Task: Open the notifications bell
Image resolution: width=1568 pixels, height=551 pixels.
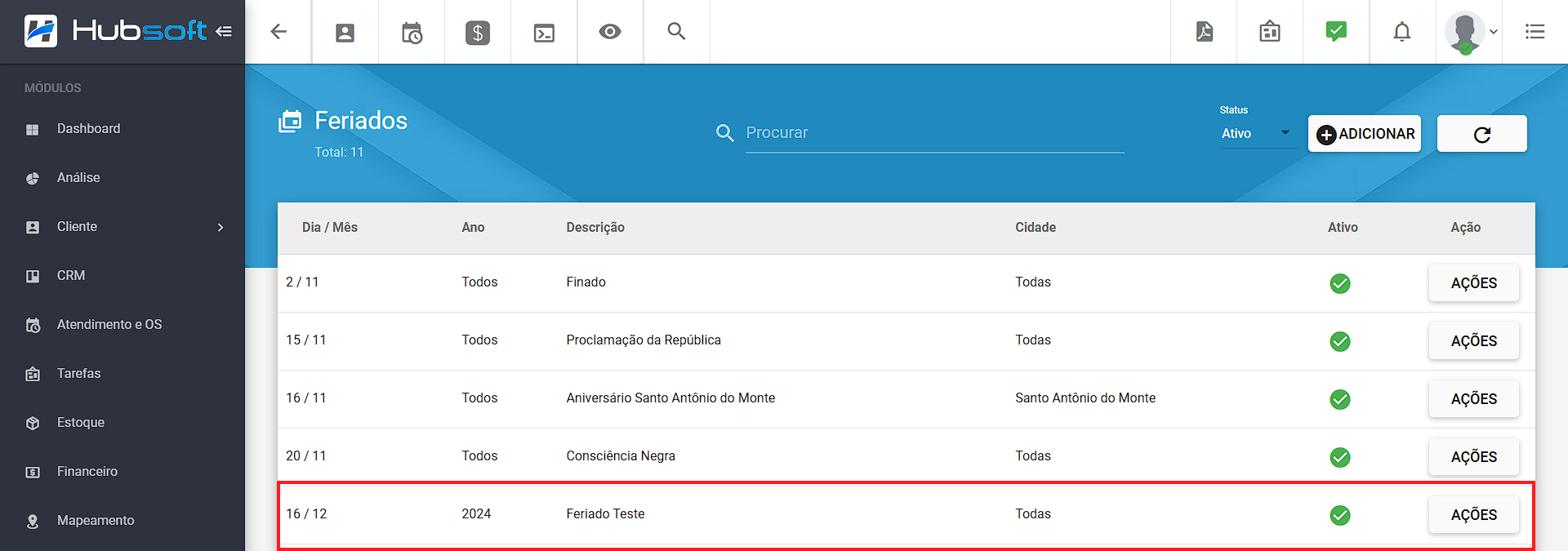Action: pyautogui.click(x=1402, y=32)
